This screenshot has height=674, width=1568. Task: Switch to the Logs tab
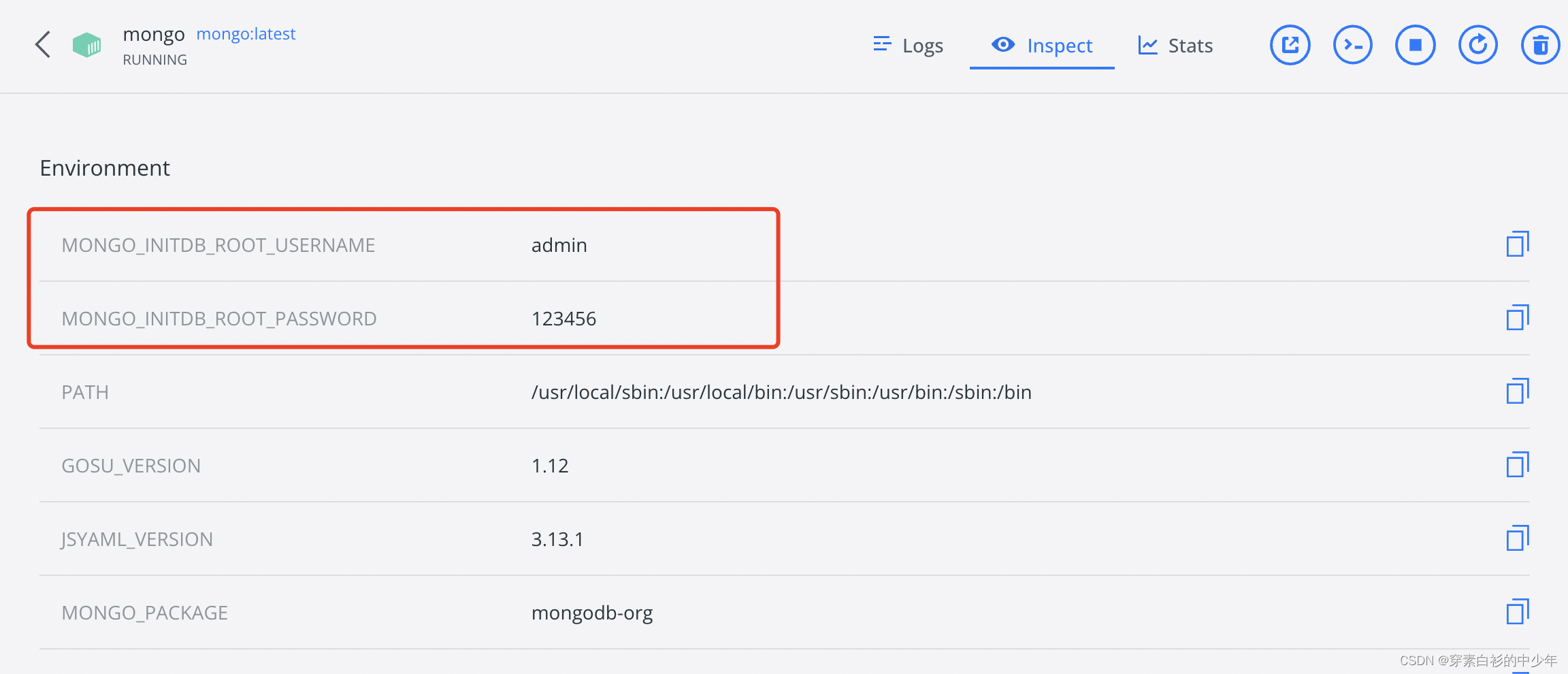908,45
